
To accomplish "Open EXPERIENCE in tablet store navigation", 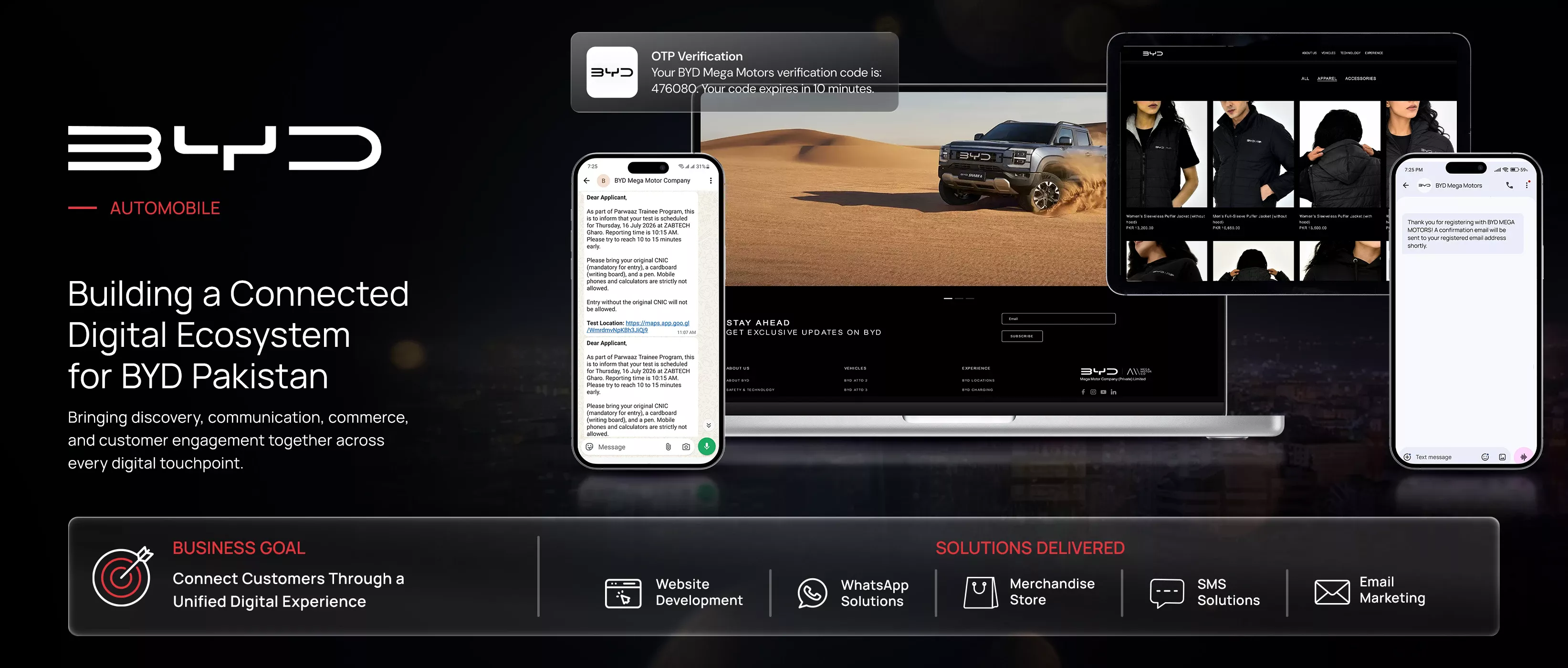I will [1373, 53].
